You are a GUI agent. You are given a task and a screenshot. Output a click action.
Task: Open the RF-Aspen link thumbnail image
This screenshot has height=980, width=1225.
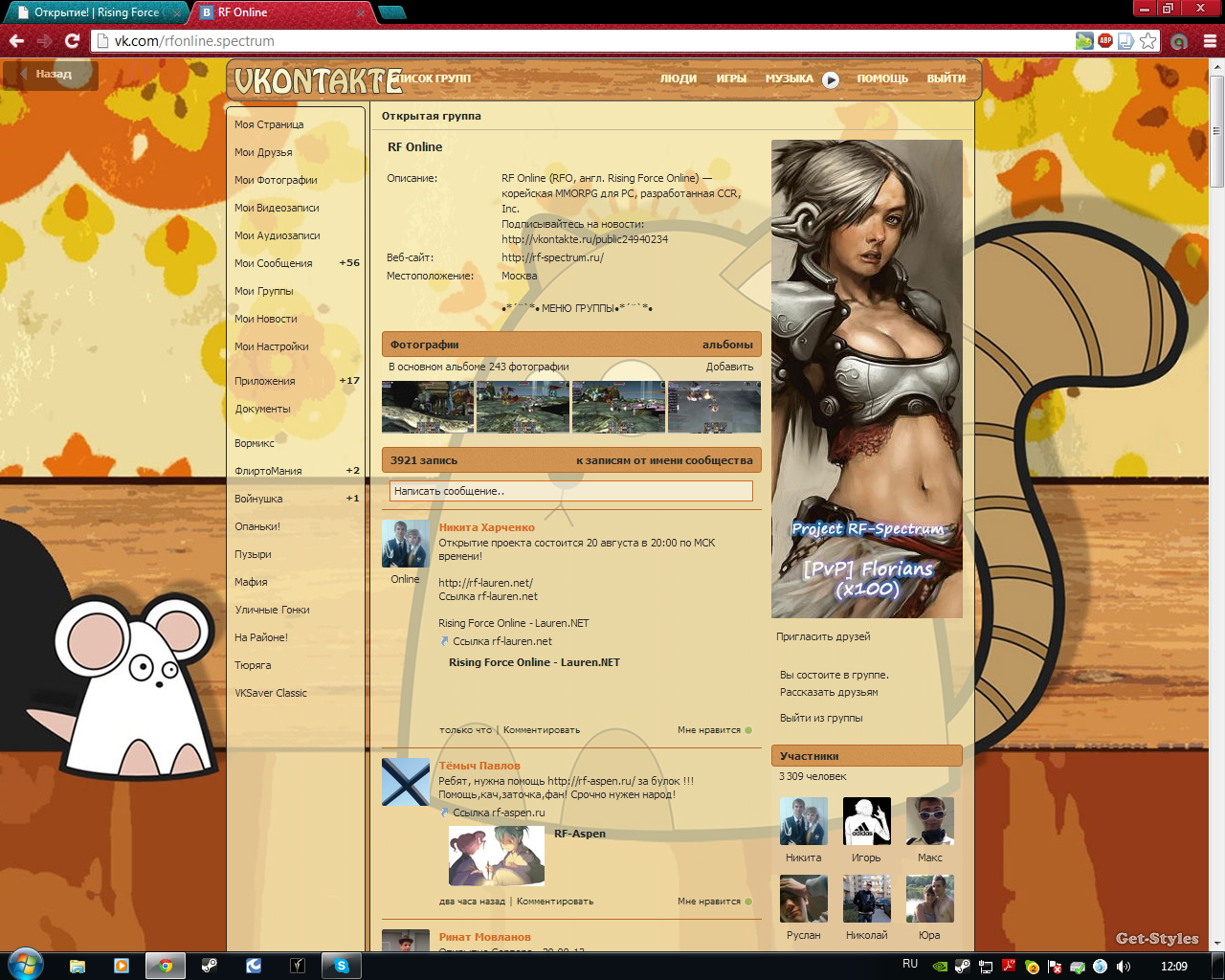497,856
